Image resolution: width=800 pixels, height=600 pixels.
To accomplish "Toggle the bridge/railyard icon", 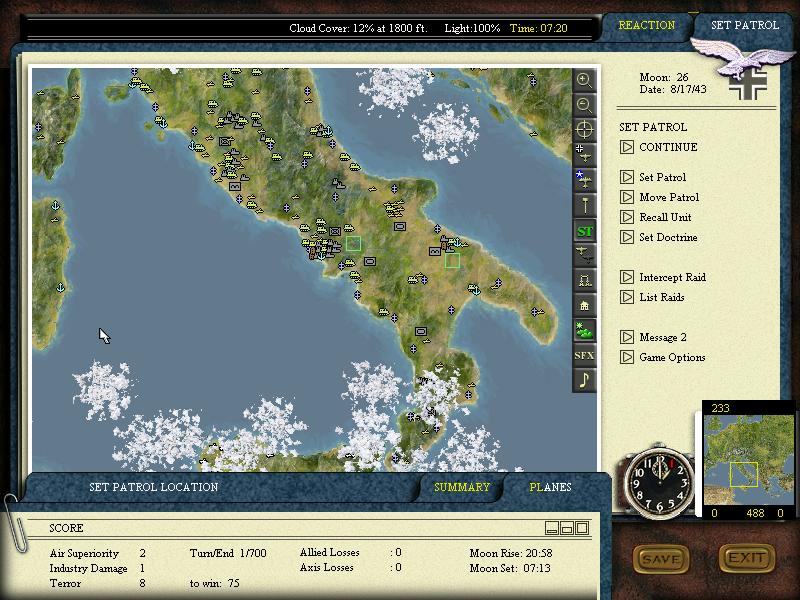I will [584, 280].
